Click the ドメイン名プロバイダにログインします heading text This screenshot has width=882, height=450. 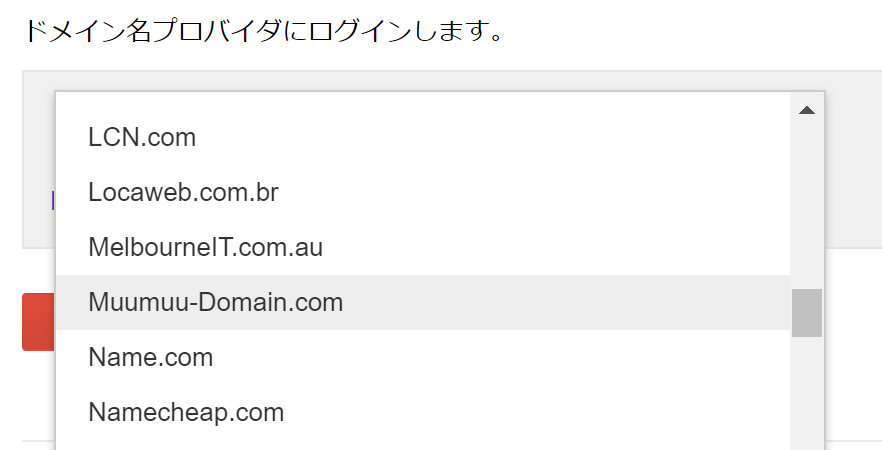263,33
